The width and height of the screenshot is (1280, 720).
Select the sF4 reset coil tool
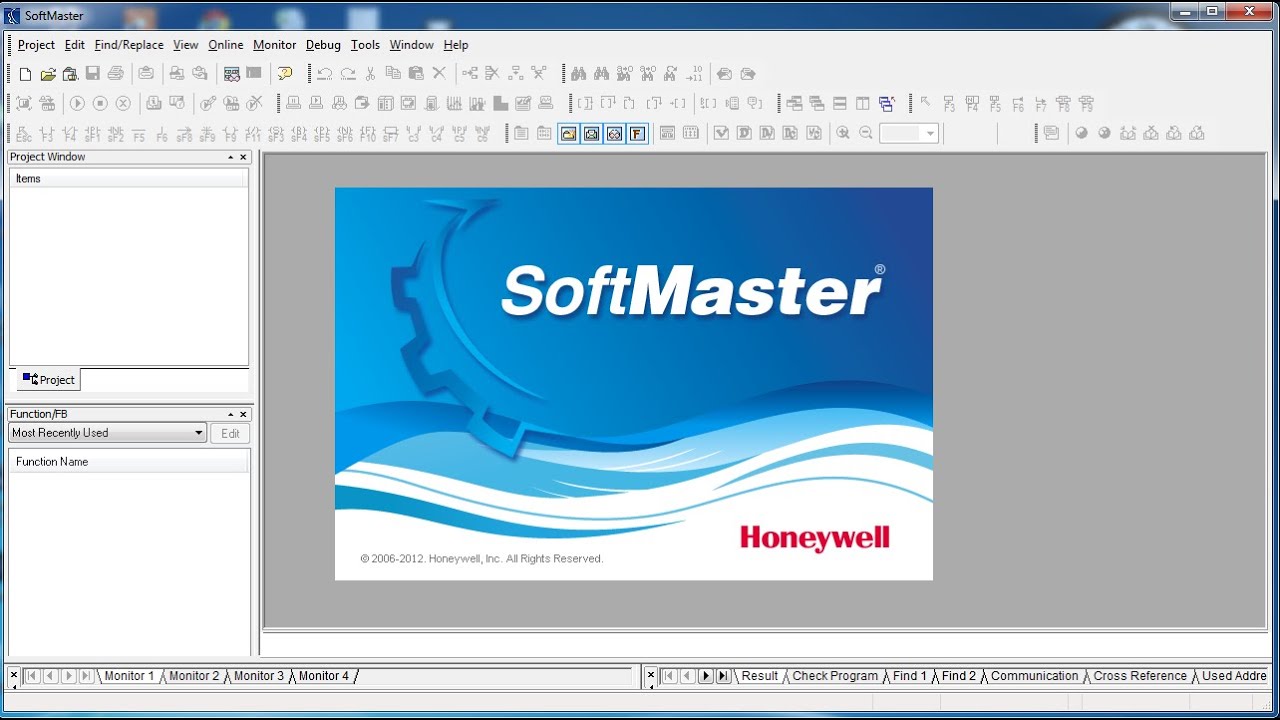coord(299,133)
